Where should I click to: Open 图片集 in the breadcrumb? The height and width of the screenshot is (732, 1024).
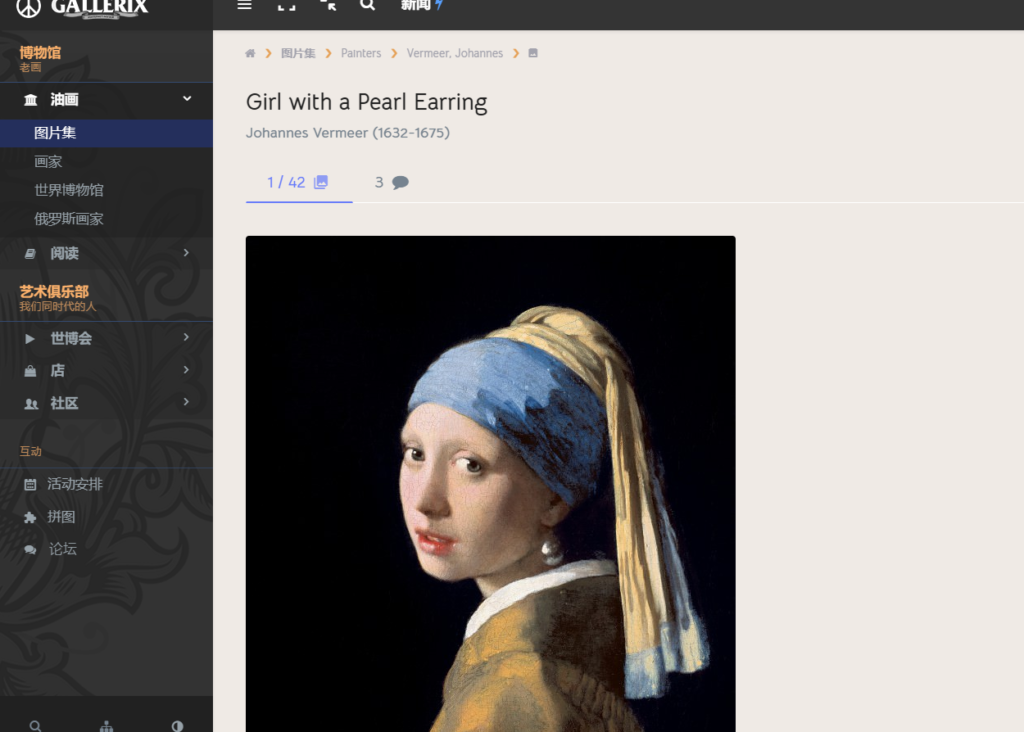pos(298,54)
